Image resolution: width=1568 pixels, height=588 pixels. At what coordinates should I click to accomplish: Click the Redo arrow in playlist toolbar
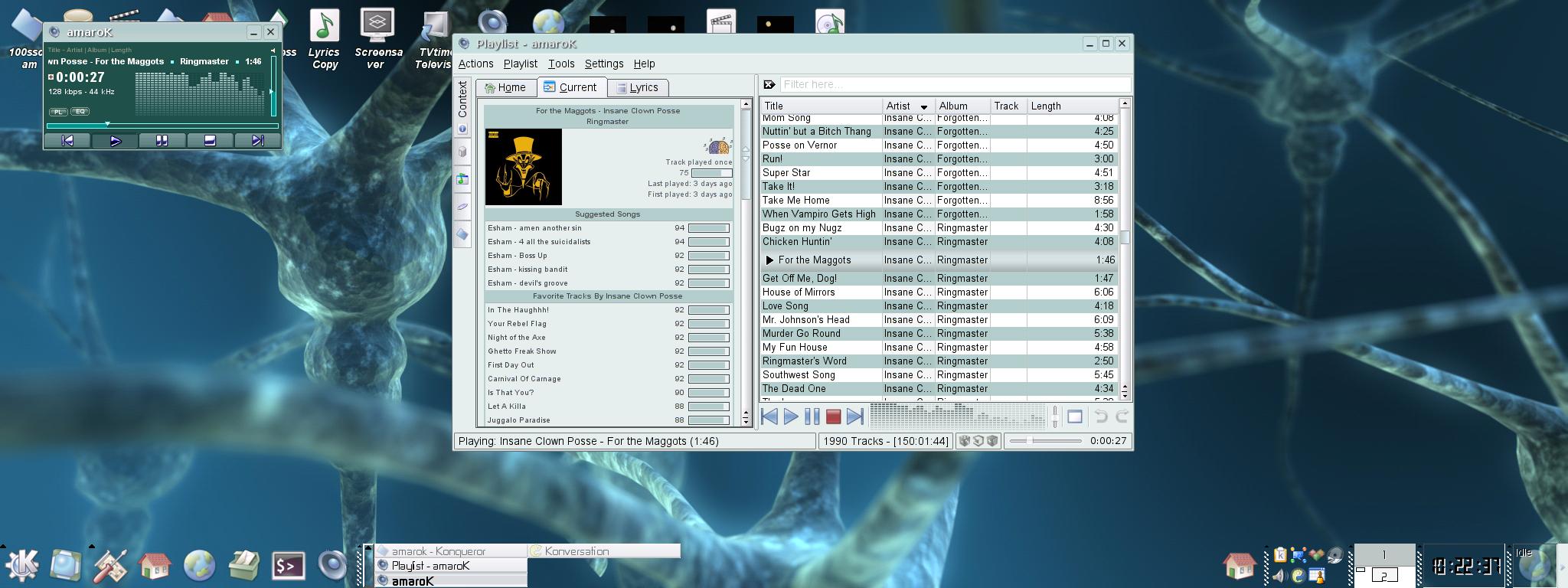pyautogui.click(x=1122, y=416)
